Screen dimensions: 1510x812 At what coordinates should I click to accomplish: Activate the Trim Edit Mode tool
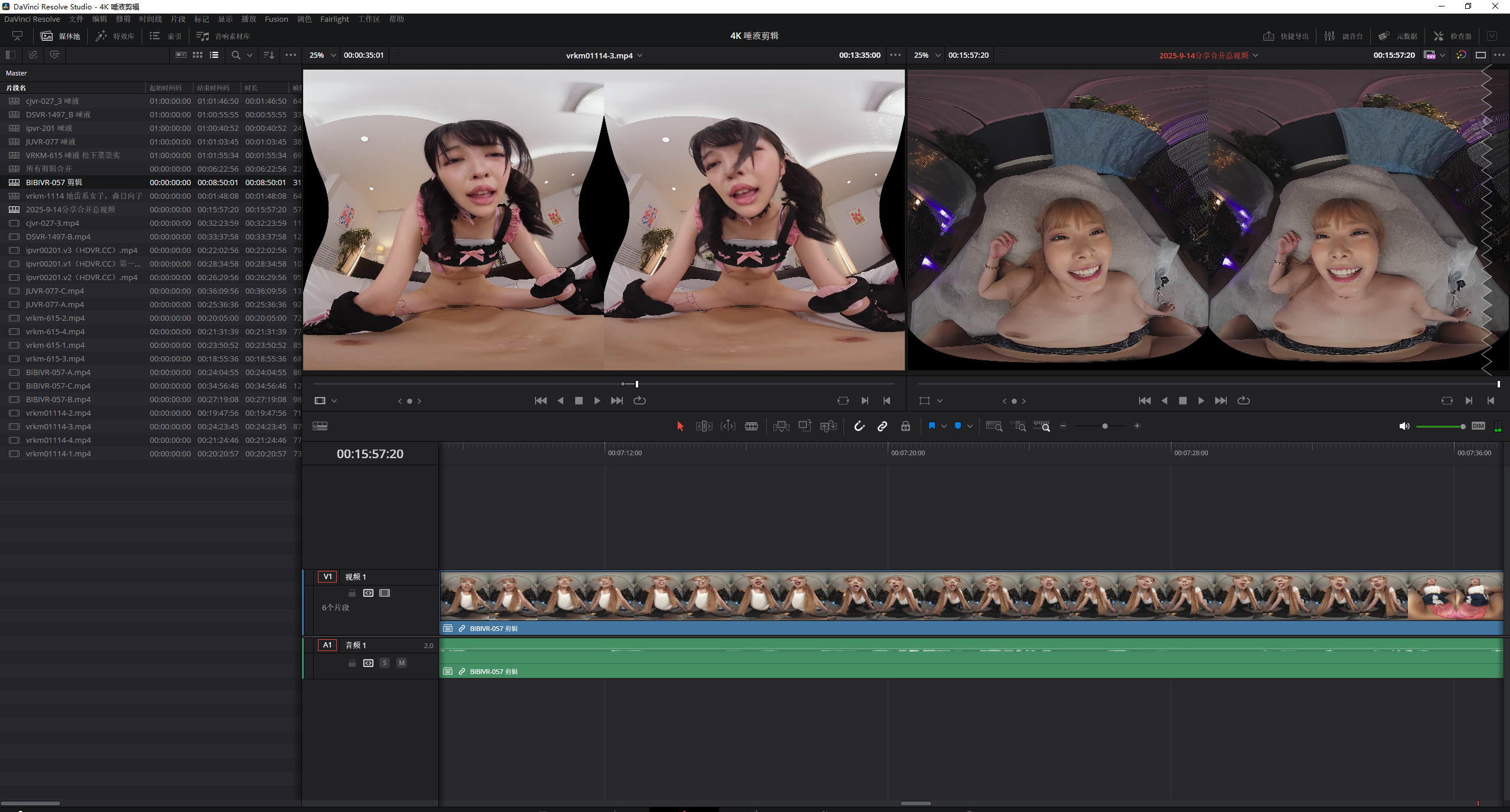click(x=704, y=426)
